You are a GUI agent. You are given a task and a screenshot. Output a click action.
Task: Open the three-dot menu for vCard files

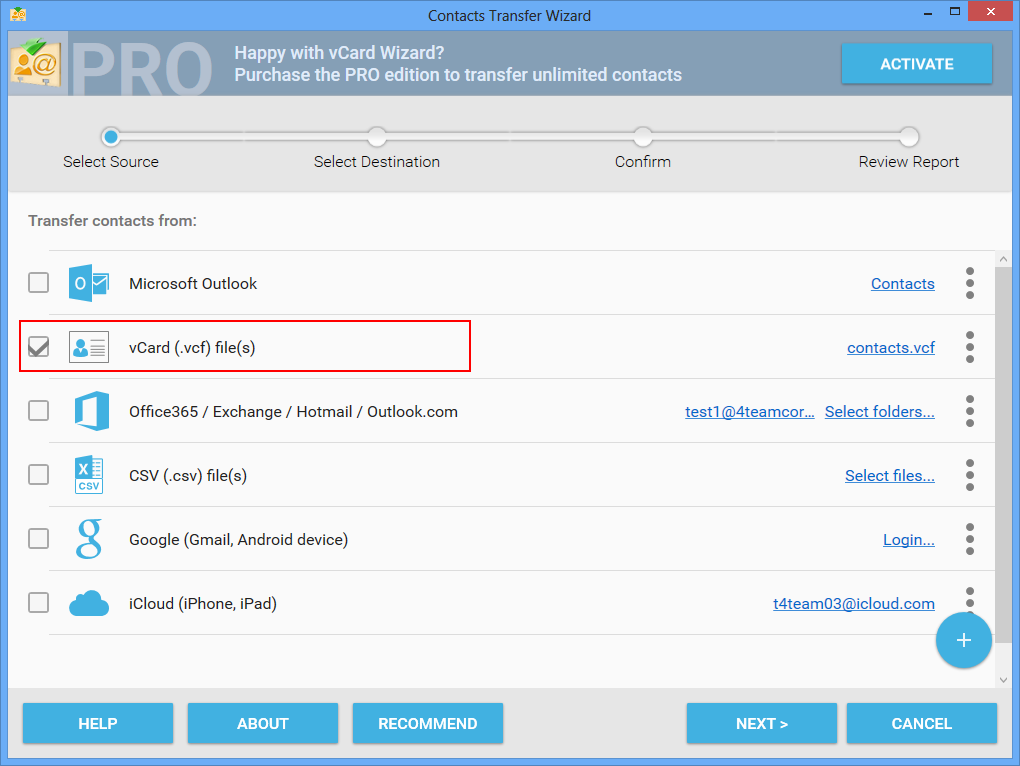(x=969, y=347)
